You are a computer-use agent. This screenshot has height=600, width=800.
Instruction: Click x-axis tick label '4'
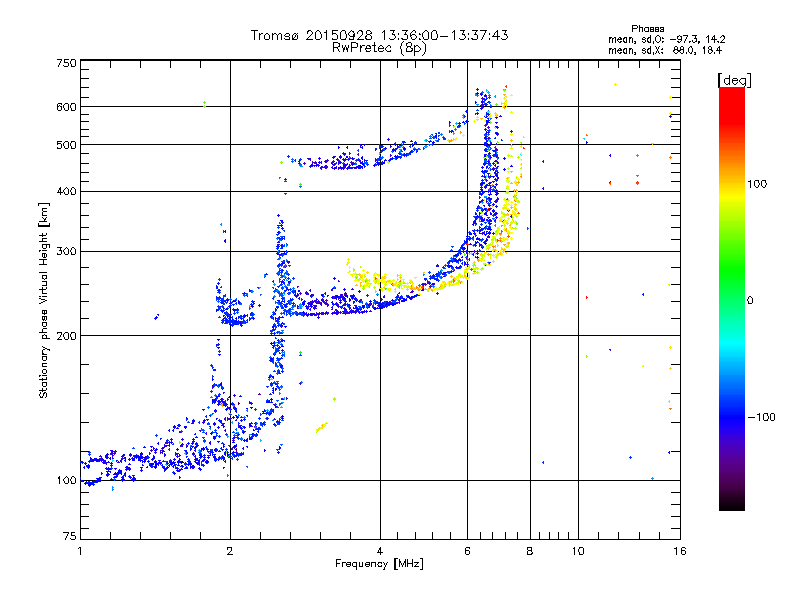[380, 552]
